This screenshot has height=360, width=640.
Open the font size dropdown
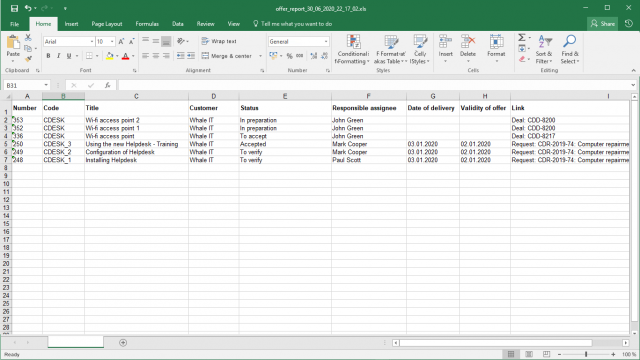click(112, 42)
